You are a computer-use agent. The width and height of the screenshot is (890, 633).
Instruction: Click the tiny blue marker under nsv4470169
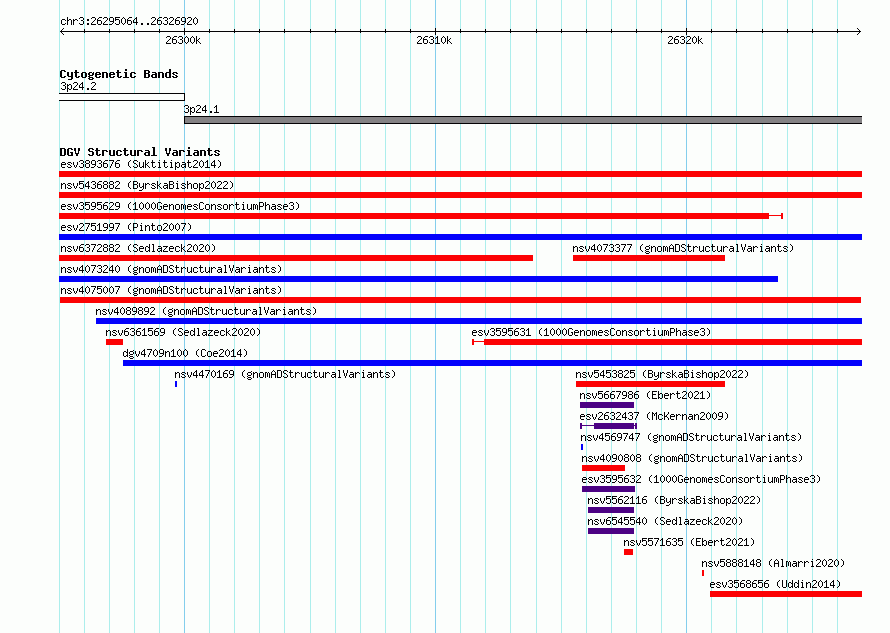coord(176,384)
